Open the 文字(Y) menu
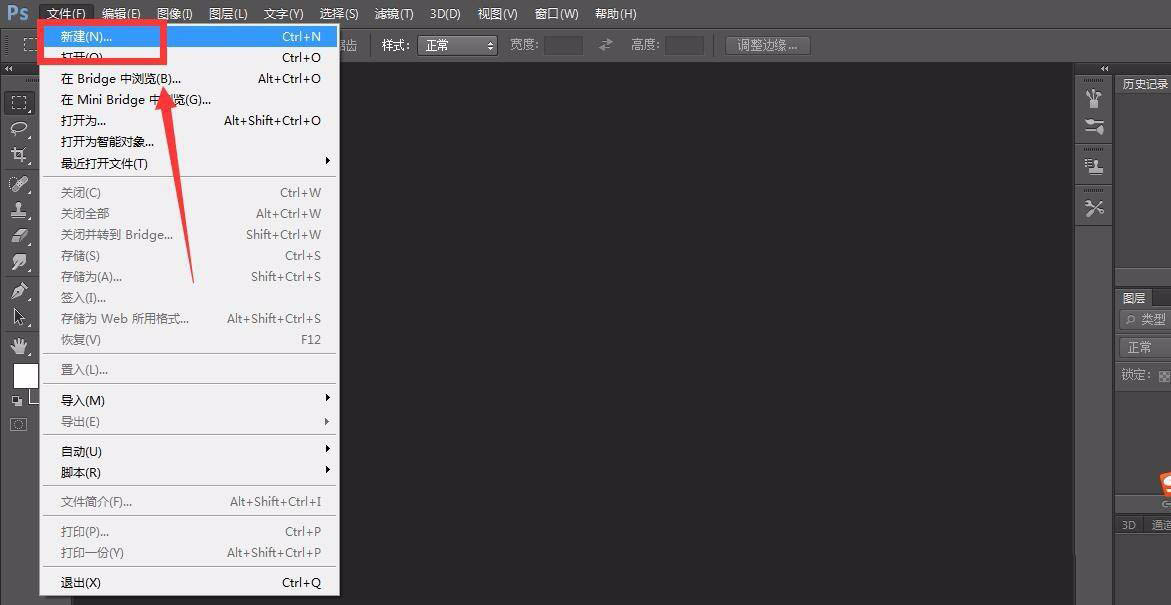This screenshot has height=605, width=1171. (284, 13)
